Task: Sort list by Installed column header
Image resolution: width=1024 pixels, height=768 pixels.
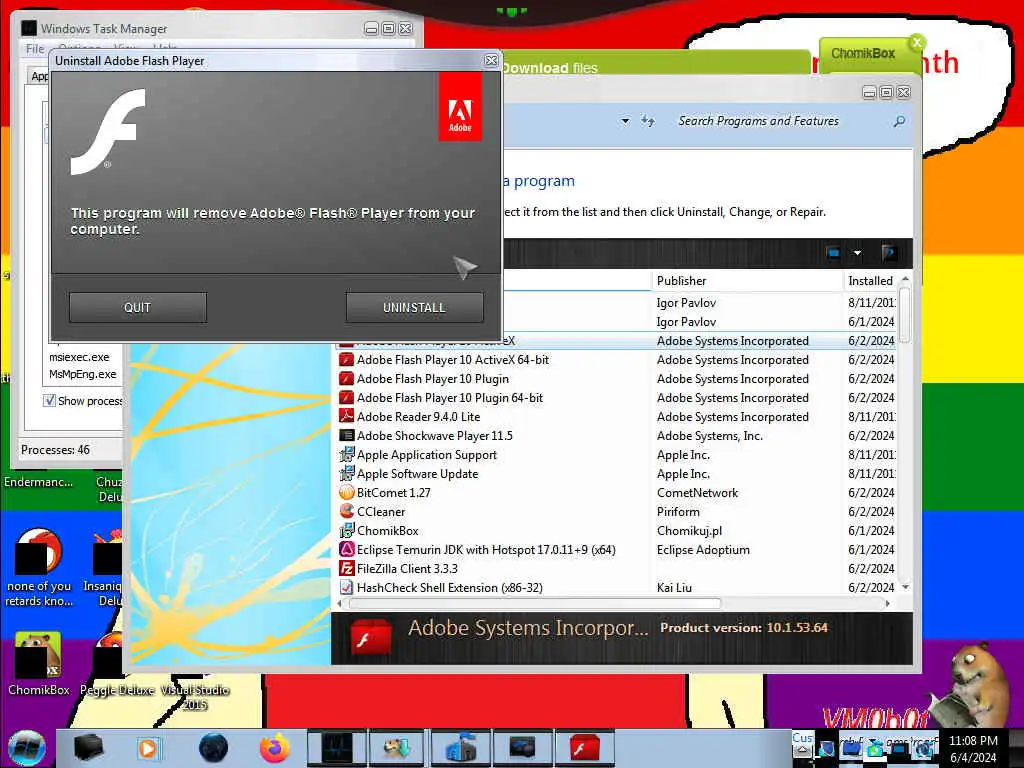Action: (x=871, y=281)
